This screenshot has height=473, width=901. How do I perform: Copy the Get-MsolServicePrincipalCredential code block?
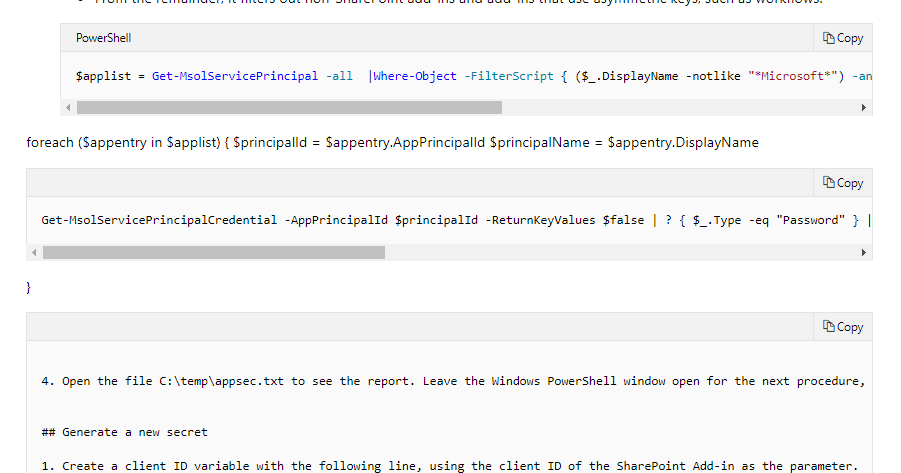(x=843, y=183)
